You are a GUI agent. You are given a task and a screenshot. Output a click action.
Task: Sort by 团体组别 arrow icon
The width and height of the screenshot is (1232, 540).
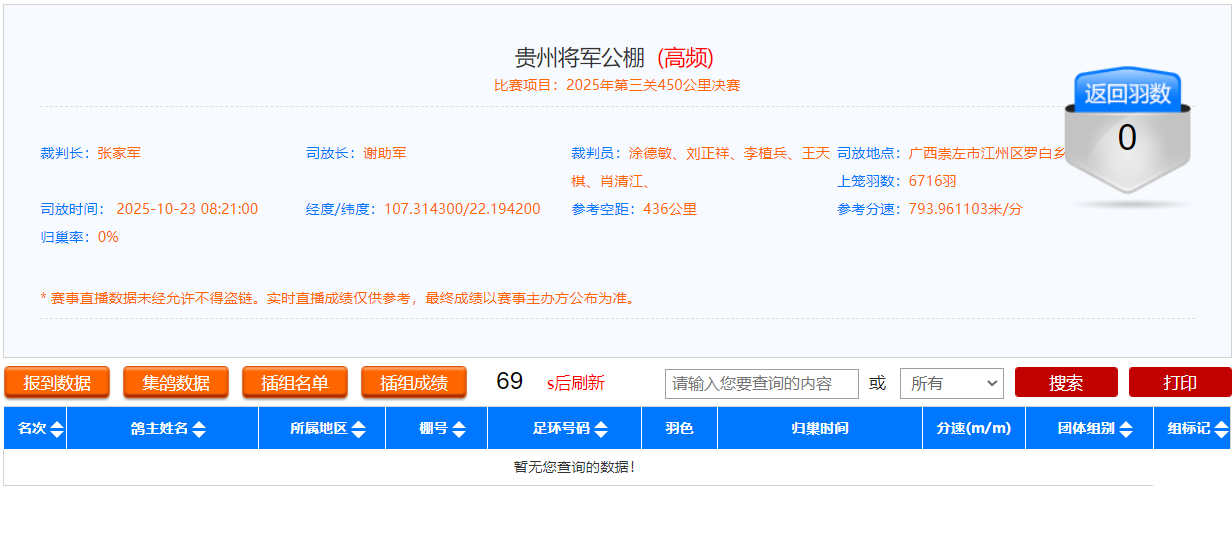point(1126,429)
